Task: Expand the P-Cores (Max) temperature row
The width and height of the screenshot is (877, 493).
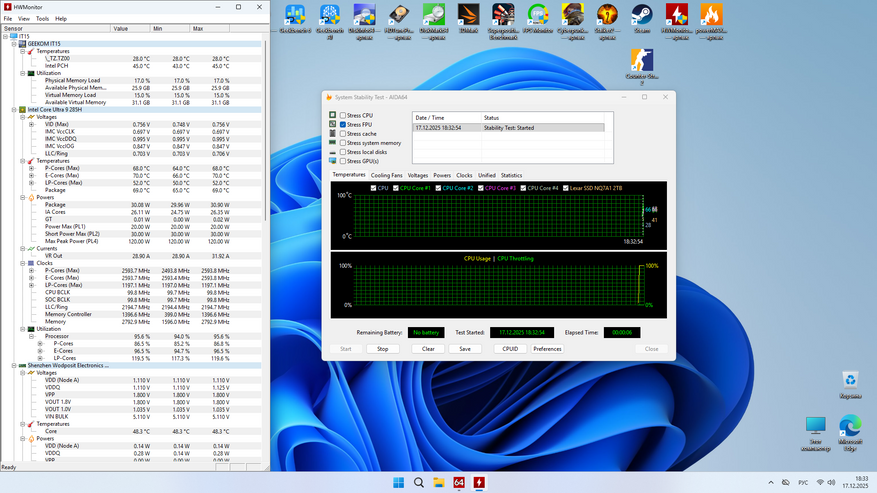Action: coord(31,169)
